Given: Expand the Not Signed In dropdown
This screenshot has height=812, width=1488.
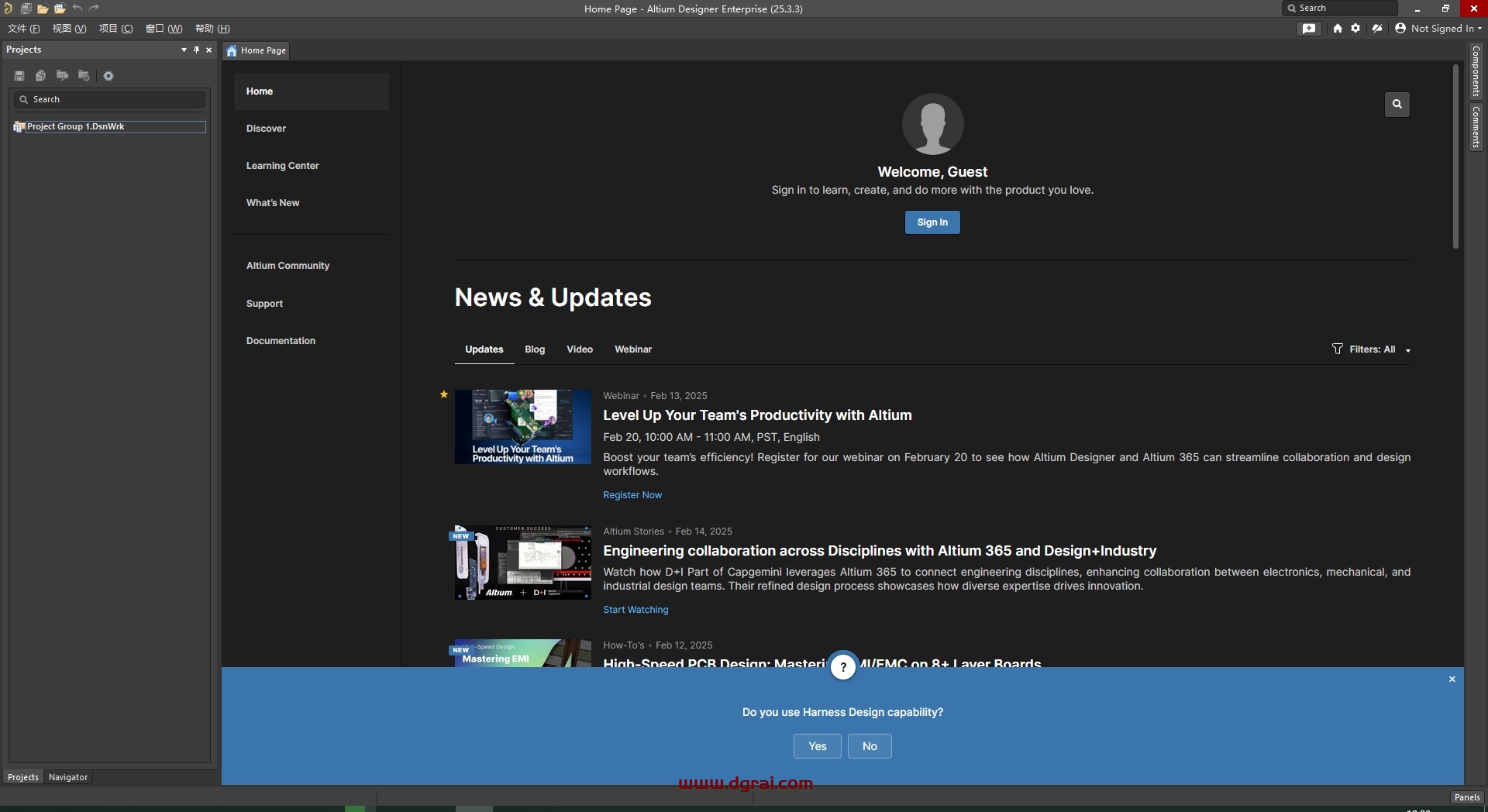Looking at the screenshot, I should coord(1479,28).
